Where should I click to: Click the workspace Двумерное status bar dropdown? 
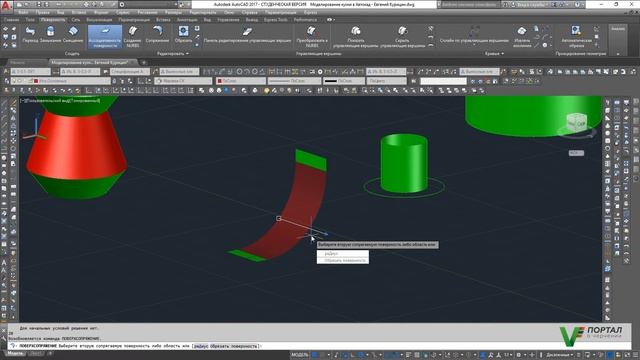(560, 355)
